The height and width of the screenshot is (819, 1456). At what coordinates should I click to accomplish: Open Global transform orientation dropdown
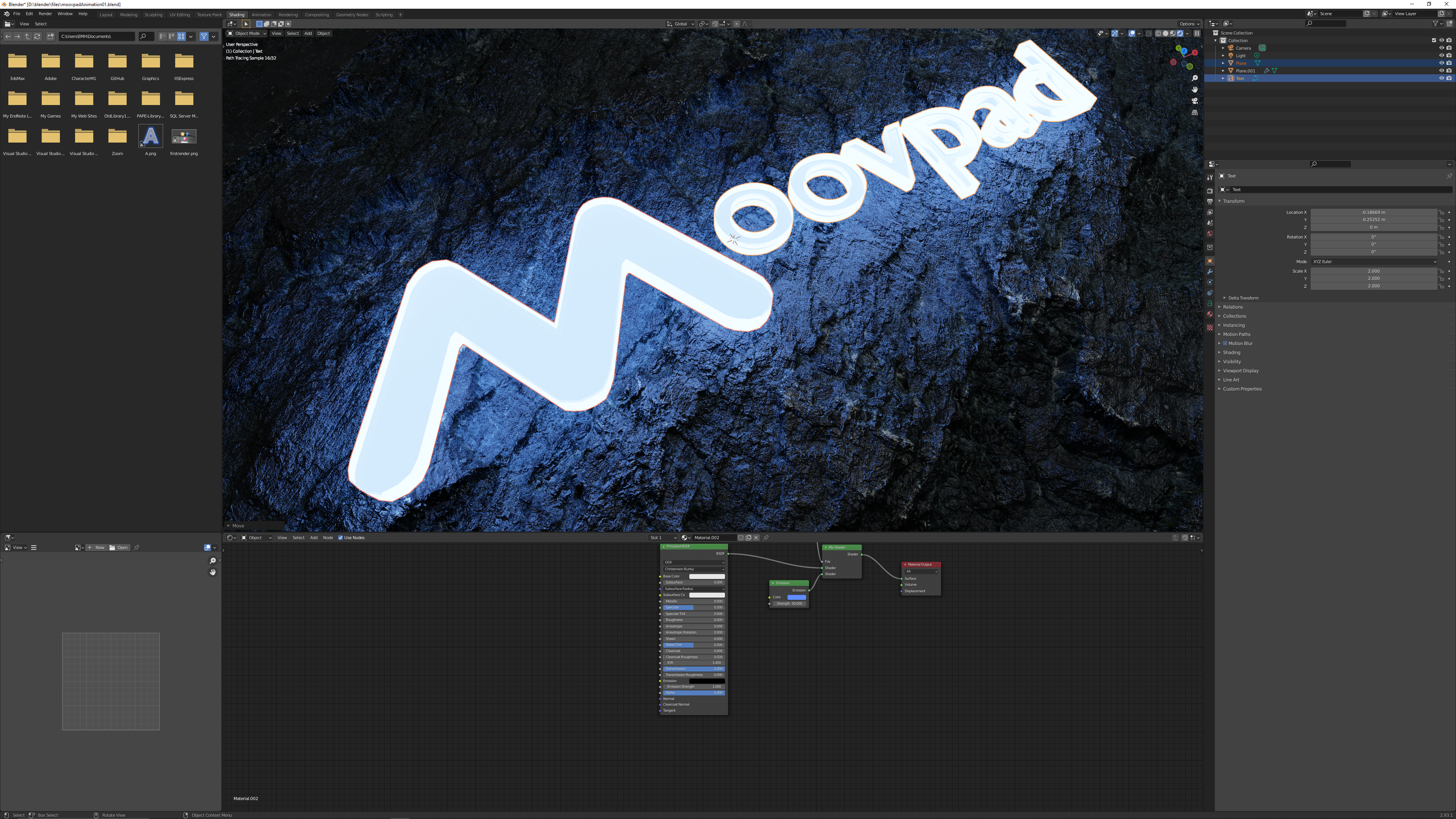[681, 24]
